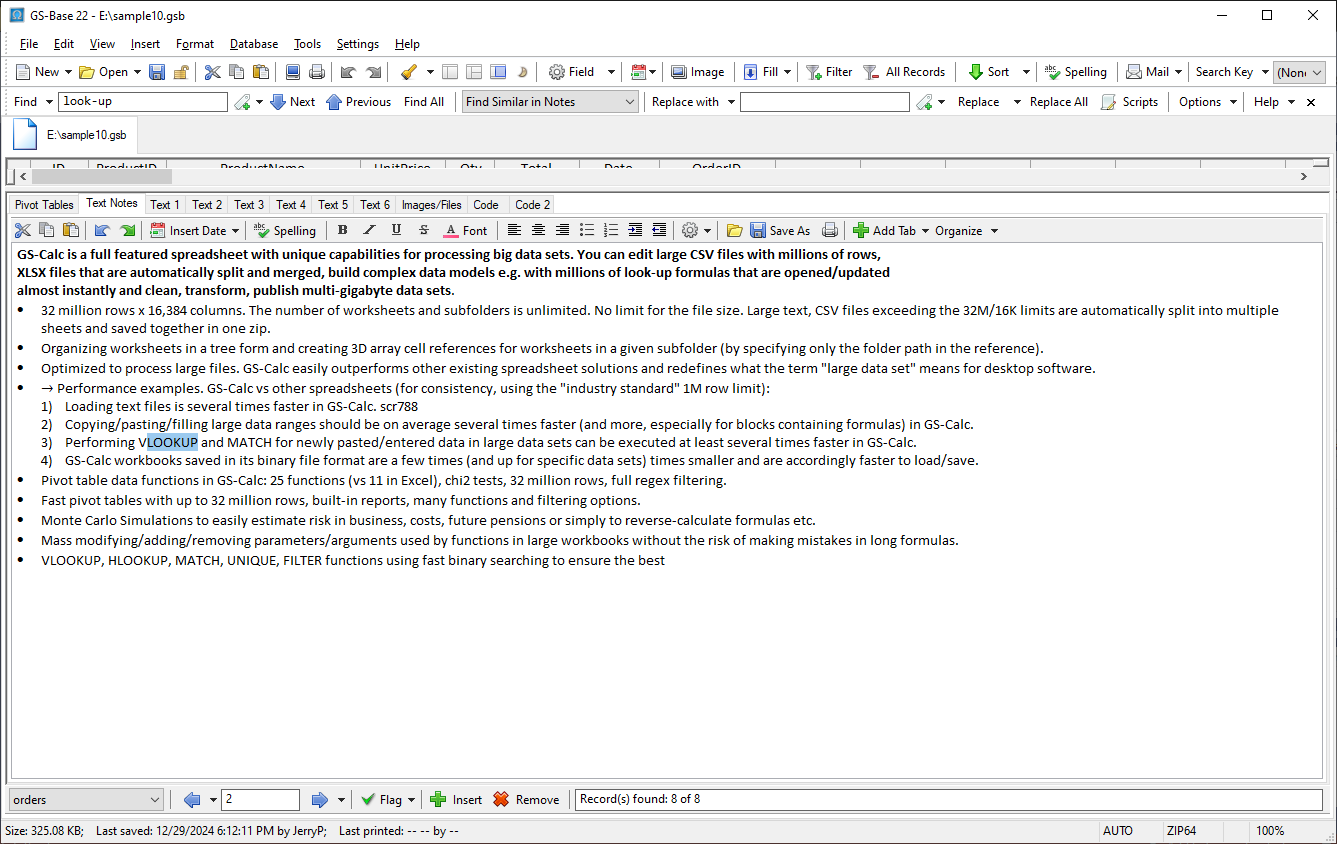Click the Find All button
The width and height of the screenshot is (1337, 844).
point(424,102)
